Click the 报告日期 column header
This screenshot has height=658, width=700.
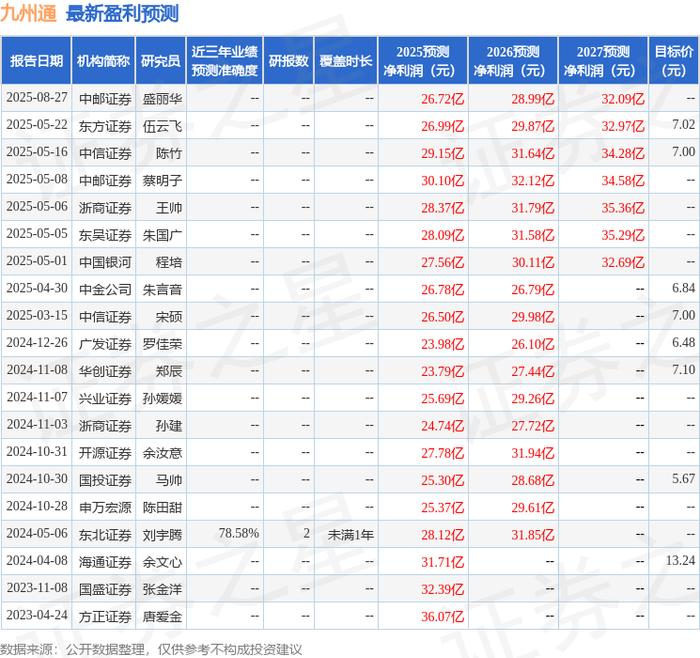pyautogui.click(x=36, y=61)
